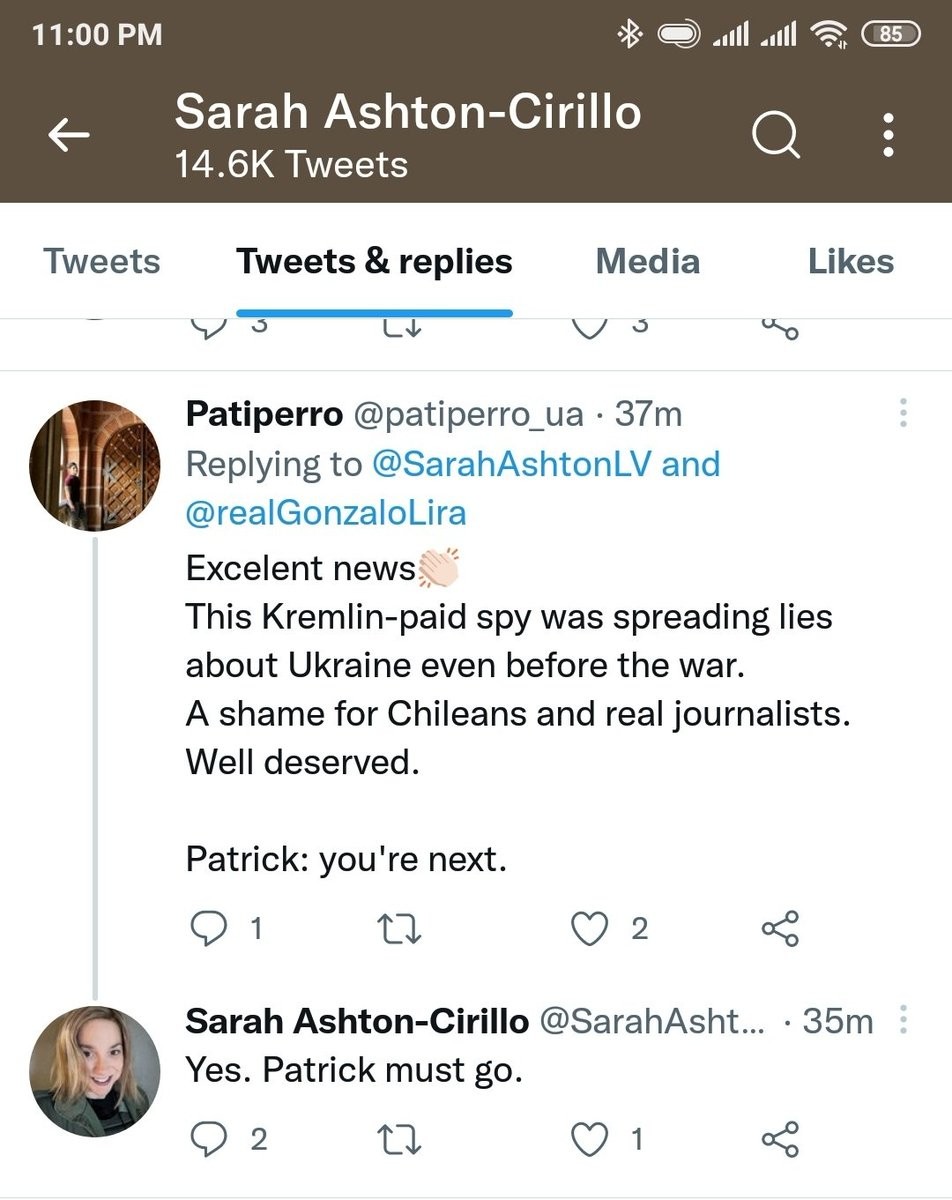The height and width of the screenshot is (1200, 952).
Task: Tap Sarah Ashton-Cirillo's avatar photo
Action: [x=95, y=1071]
